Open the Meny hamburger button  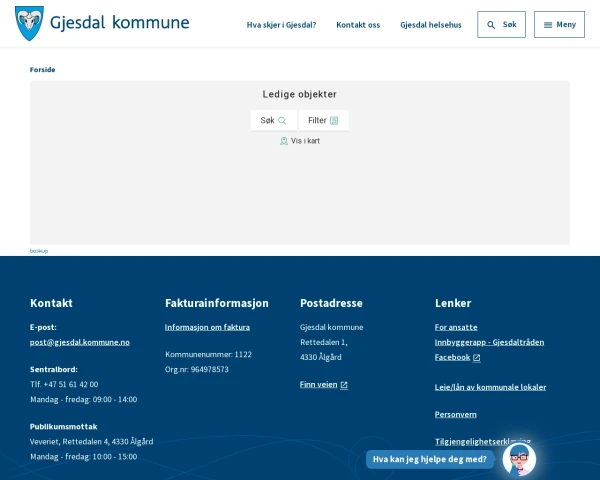(559, 24)
